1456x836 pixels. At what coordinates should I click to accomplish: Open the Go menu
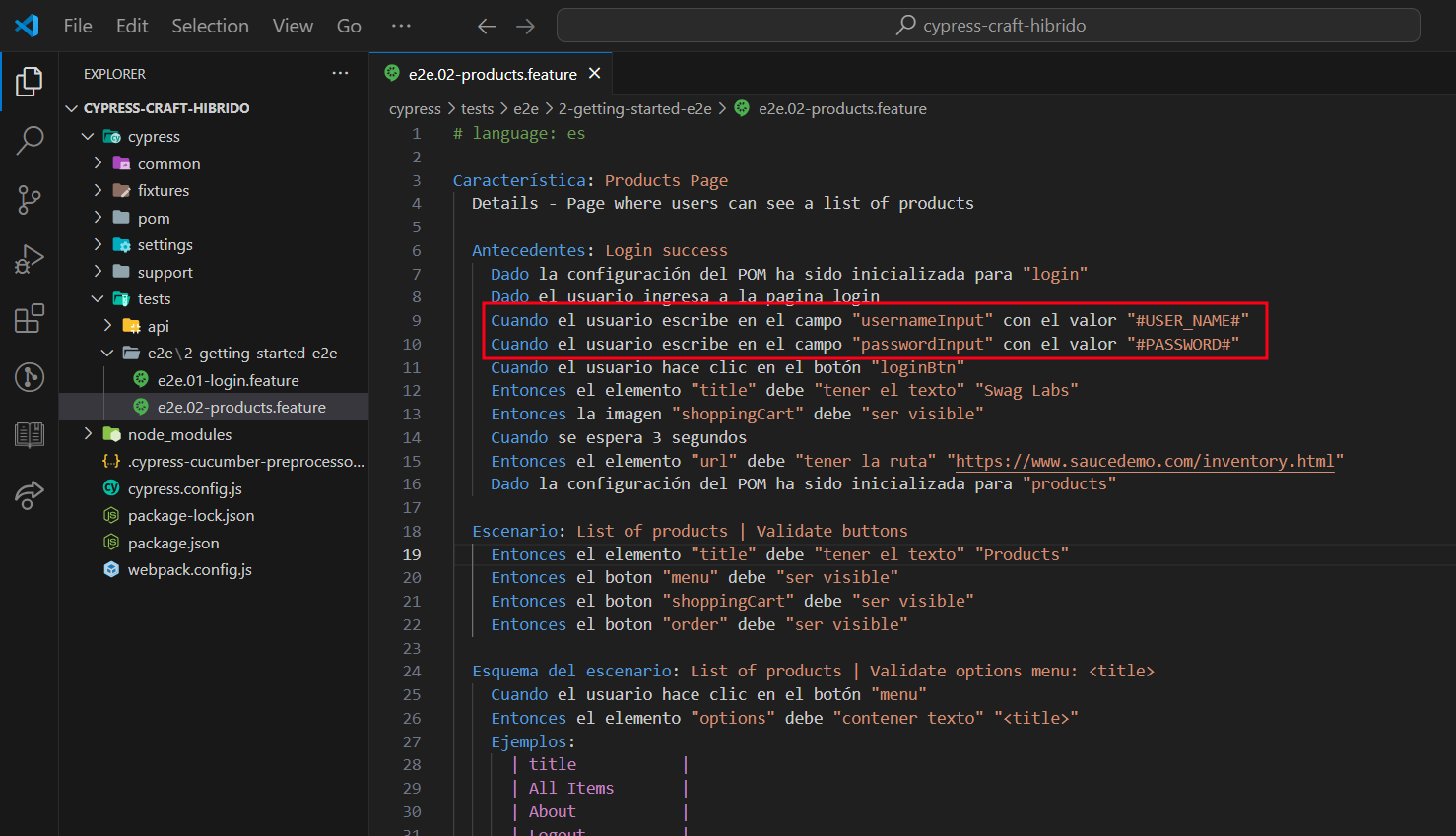pyautogui.click(x=349, y=26)
